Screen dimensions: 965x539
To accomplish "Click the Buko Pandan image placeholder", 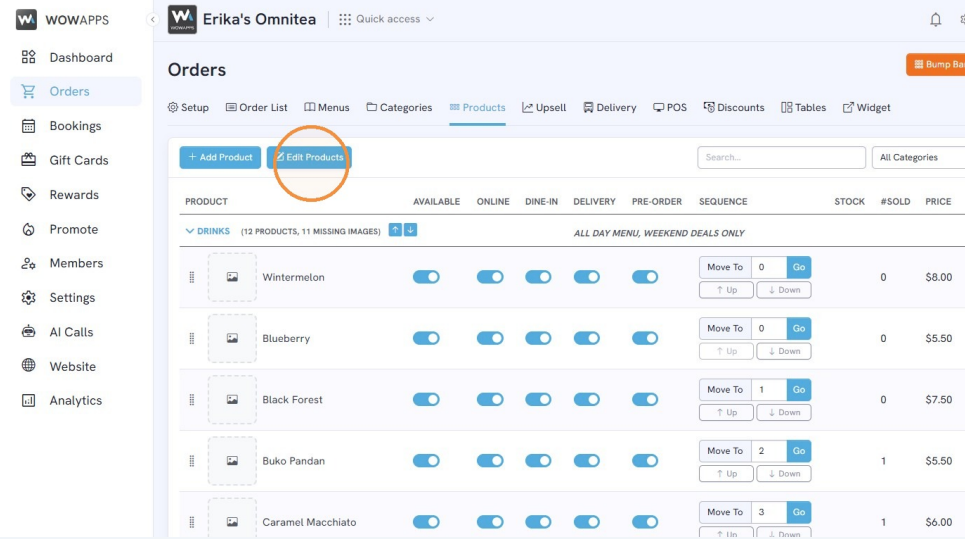I will click(x=232, y=461).
